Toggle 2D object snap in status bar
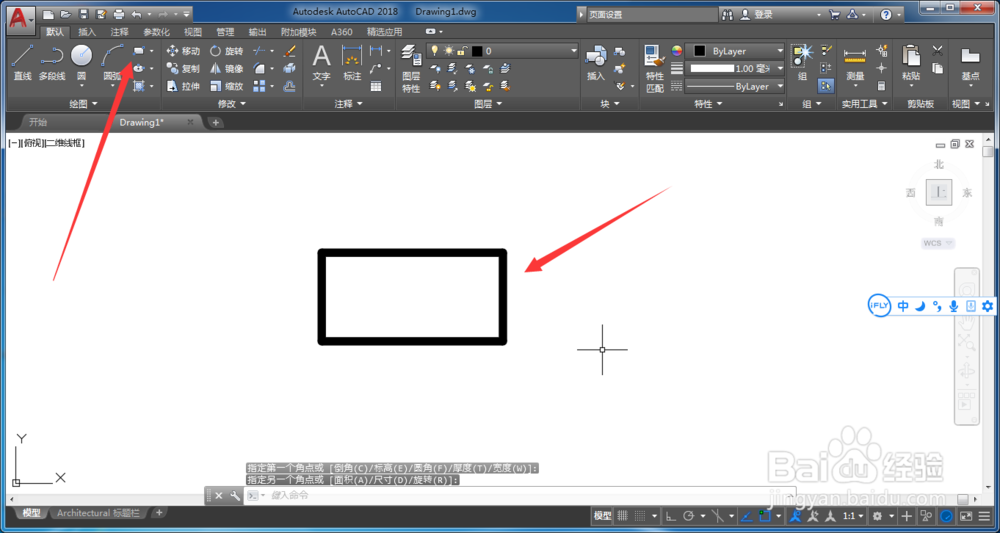This screenshot has height=533, width=1000. 765,516
